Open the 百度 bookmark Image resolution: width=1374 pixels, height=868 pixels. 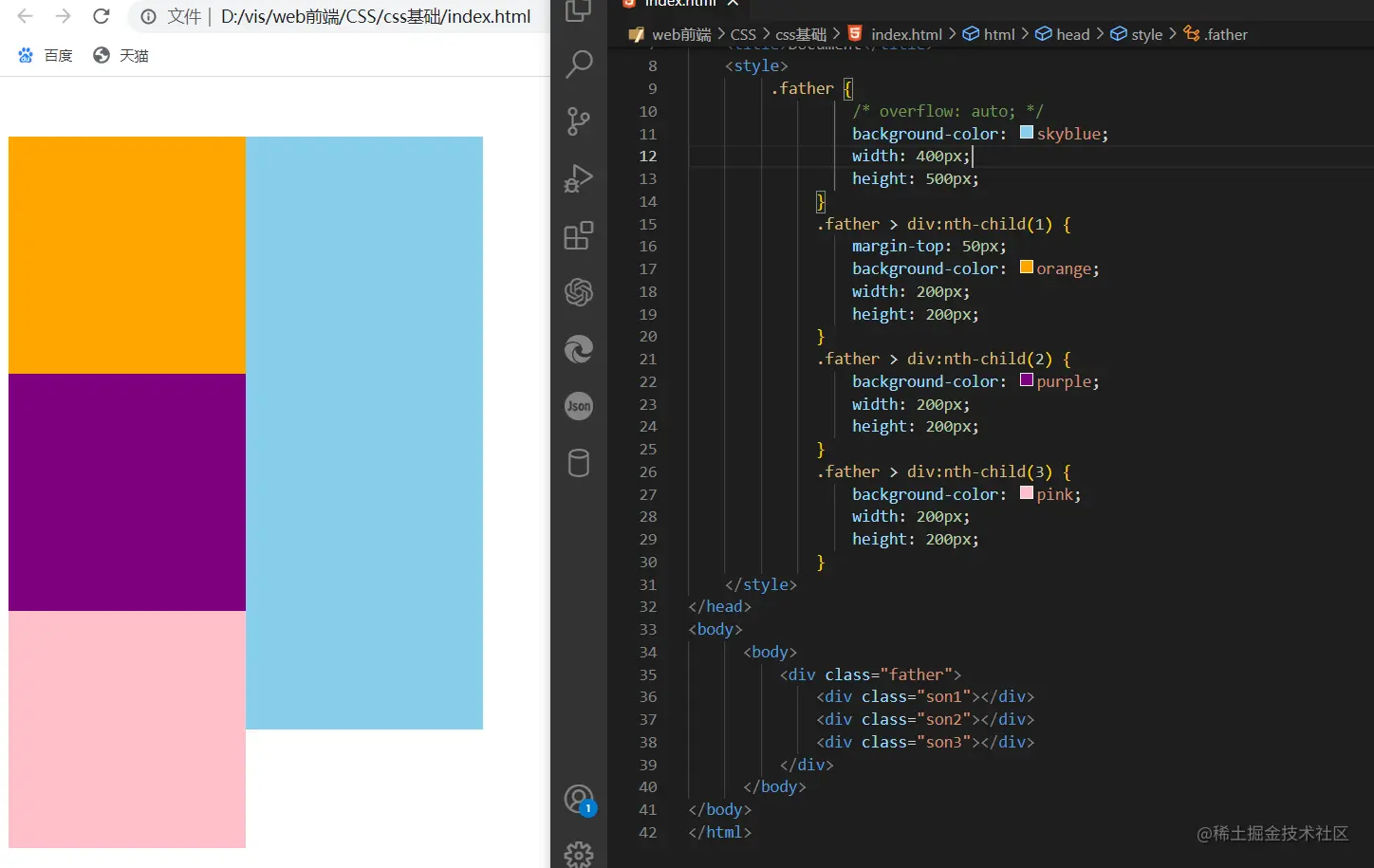tap(46, 56)
